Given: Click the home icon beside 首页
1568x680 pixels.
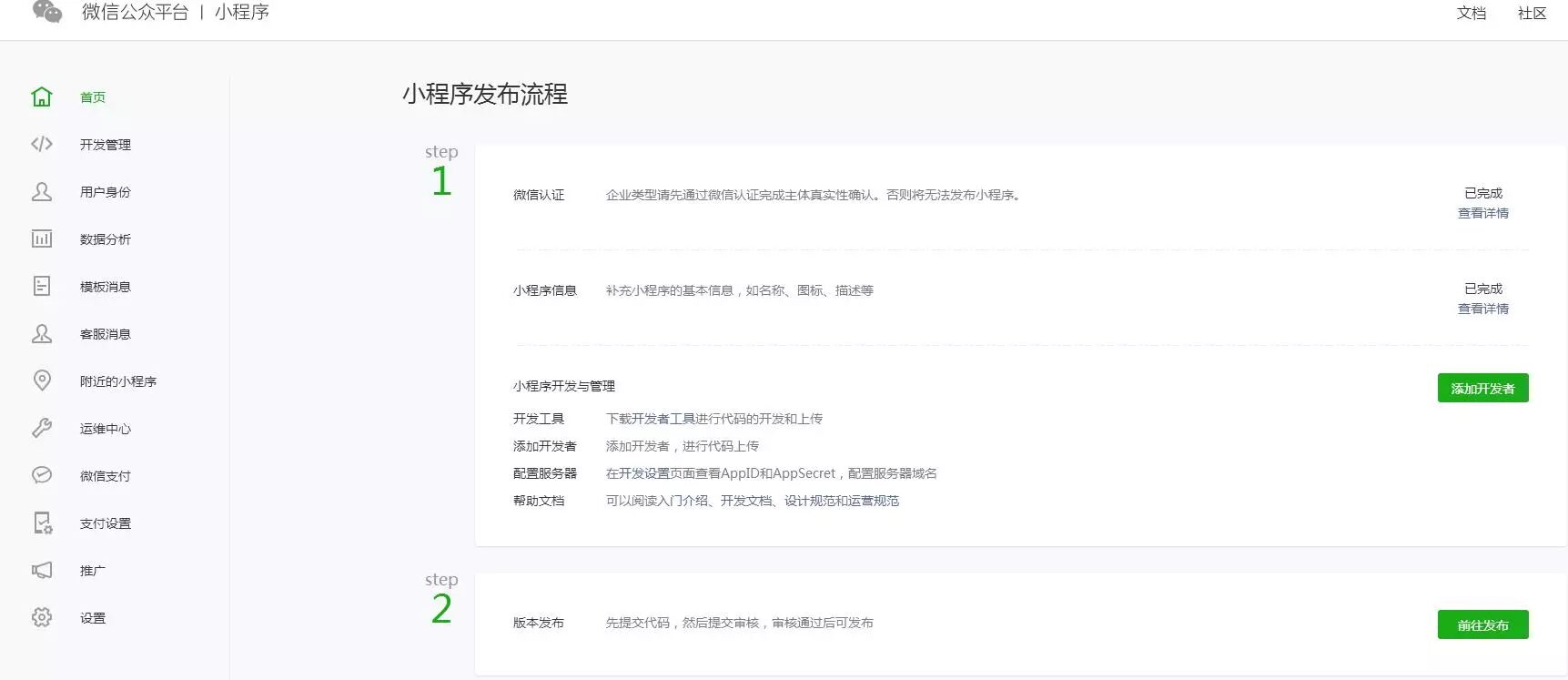Looking at the screenshot, I should click(42, 96).
